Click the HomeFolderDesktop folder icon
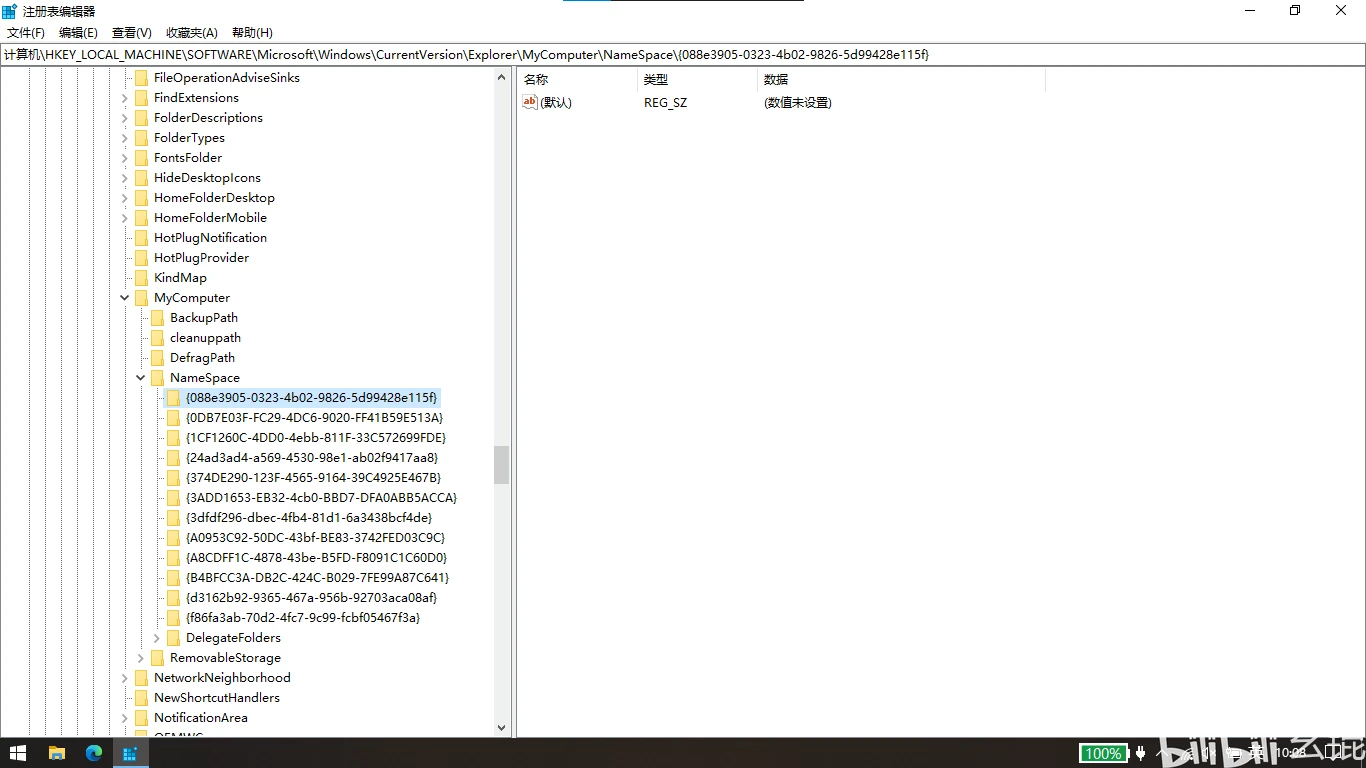The height and width of the screenshot is (768, 1366). [141, 198]
